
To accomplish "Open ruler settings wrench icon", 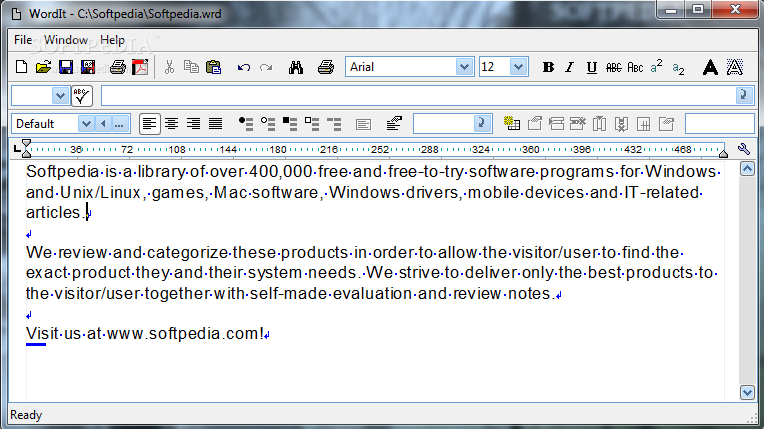I will click(744, 149).
